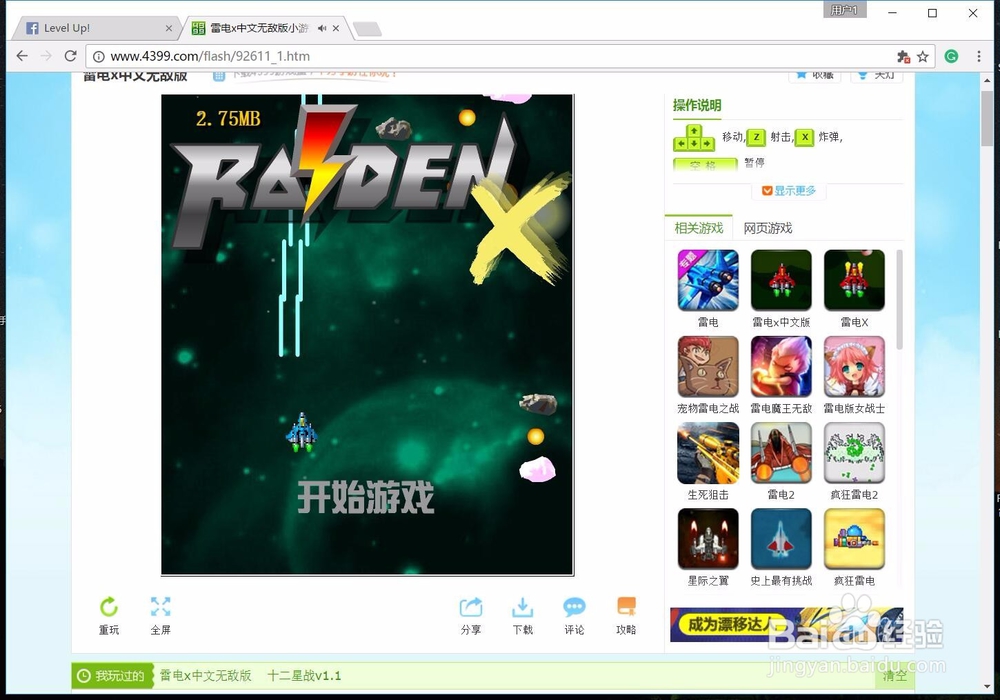1000x700 pixels.
Task: Close the 雷电x中文无敌版 tab
Action: click(335, 28)
